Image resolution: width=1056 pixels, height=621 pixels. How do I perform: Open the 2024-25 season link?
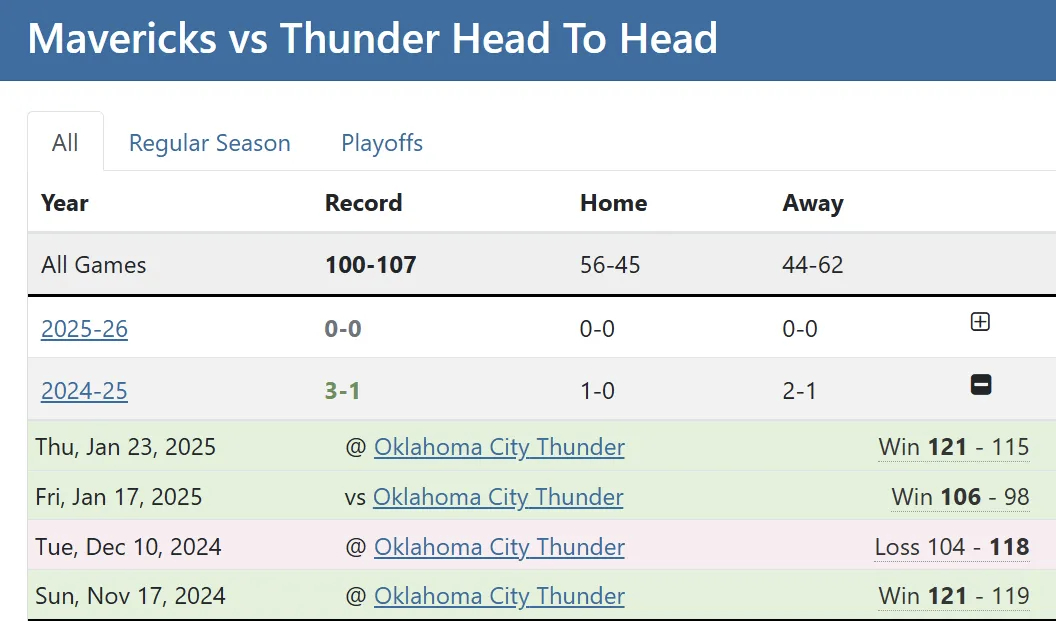(84, 391)
